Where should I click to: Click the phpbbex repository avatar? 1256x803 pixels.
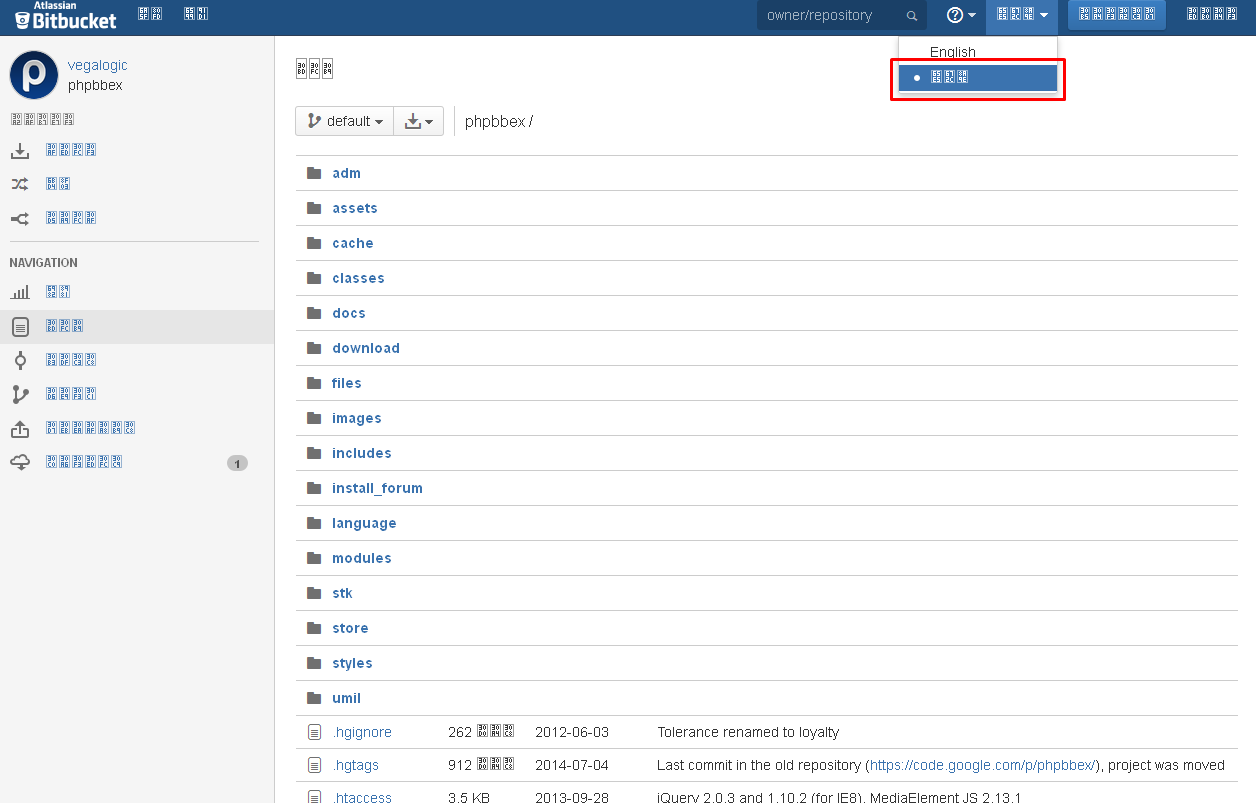[34, 75]
